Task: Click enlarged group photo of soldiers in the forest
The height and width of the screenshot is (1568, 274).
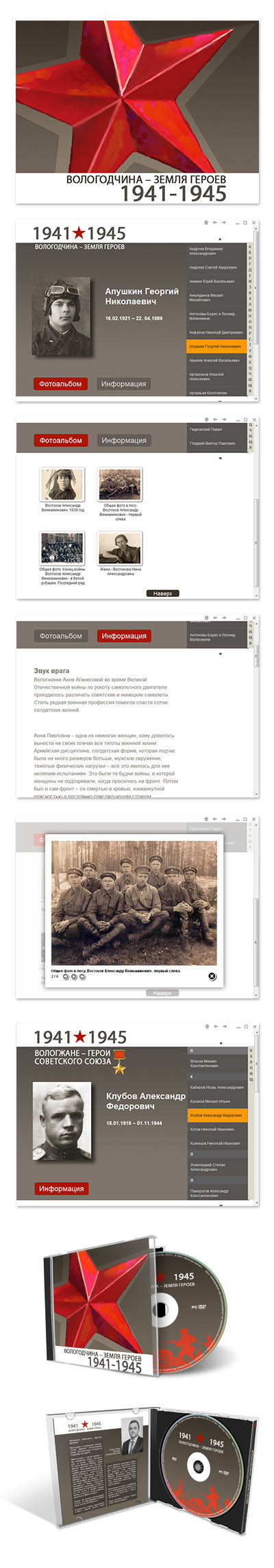Action: point(134,903)
